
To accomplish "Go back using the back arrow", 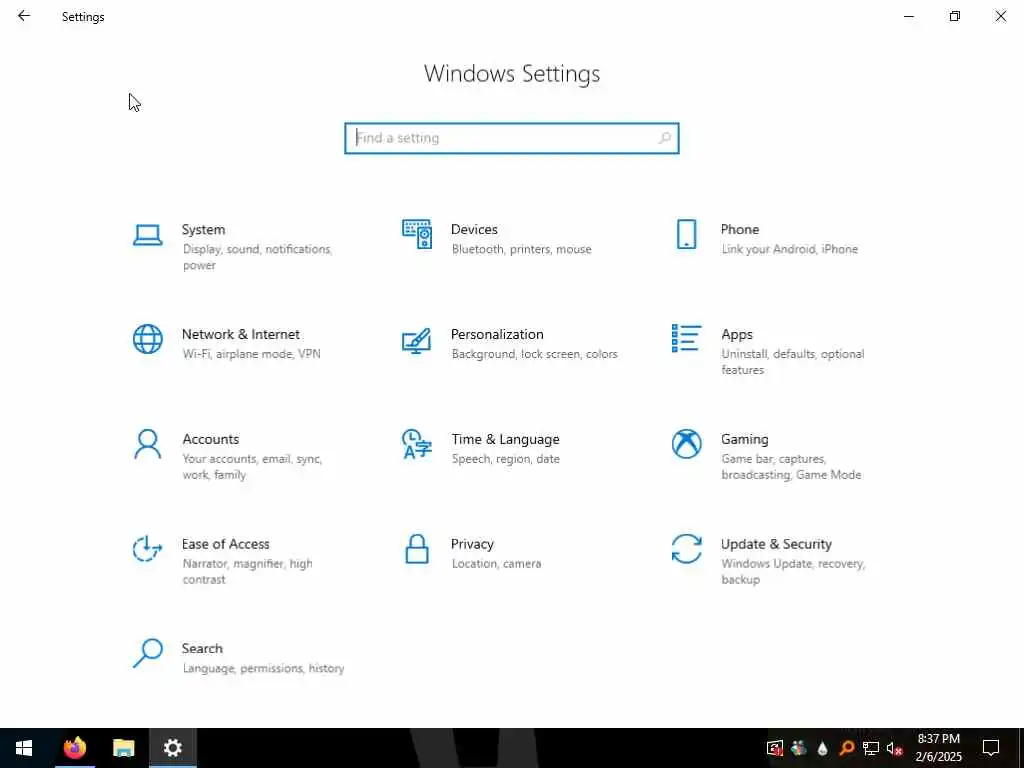I will (24, 16).
